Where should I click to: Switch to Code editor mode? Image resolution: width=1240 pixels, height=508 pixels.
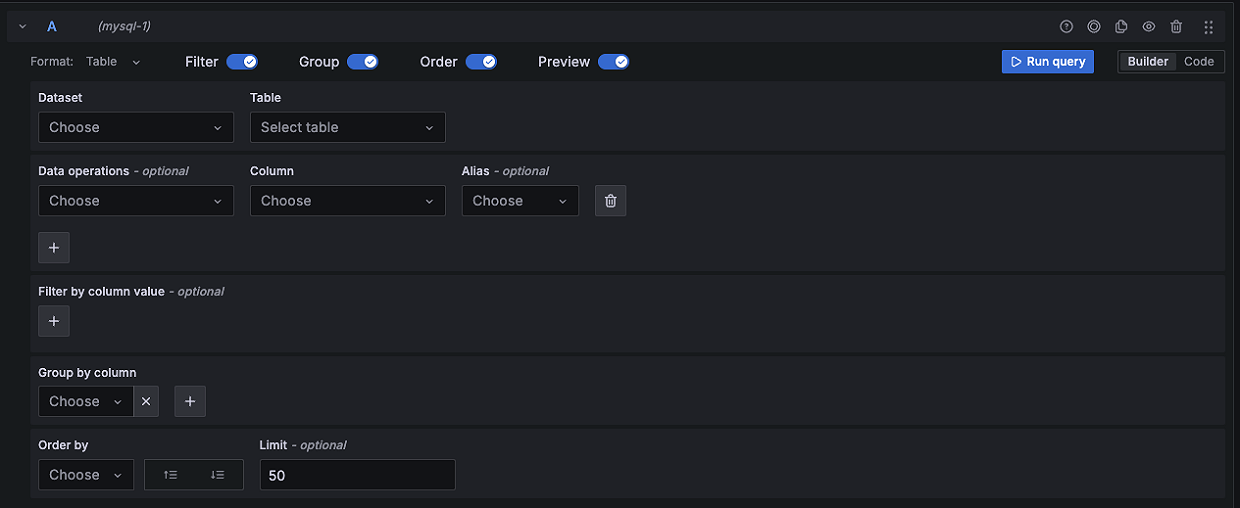[1198, 62]
